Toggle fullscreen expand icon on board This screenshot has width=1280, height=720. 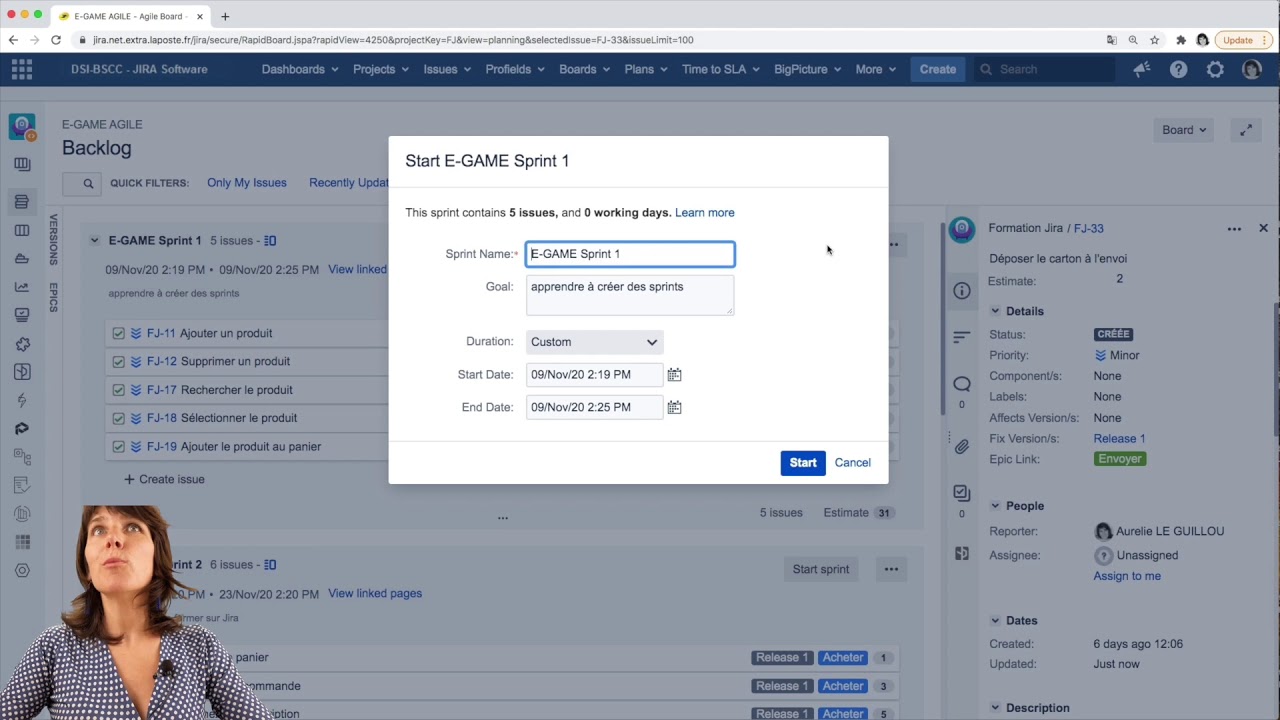pos(1246,130)
